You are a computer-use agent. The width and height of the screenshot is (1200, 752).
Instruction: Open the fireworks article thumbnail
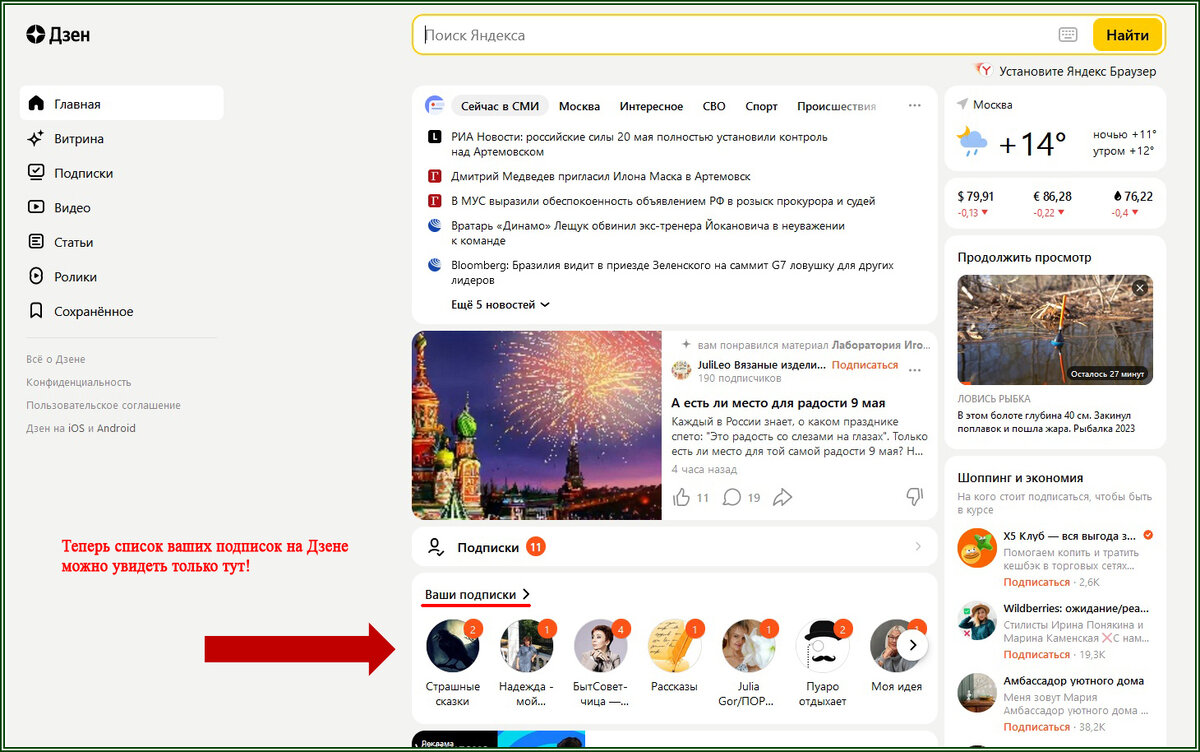pyautogui.click(x=537, y=425)
